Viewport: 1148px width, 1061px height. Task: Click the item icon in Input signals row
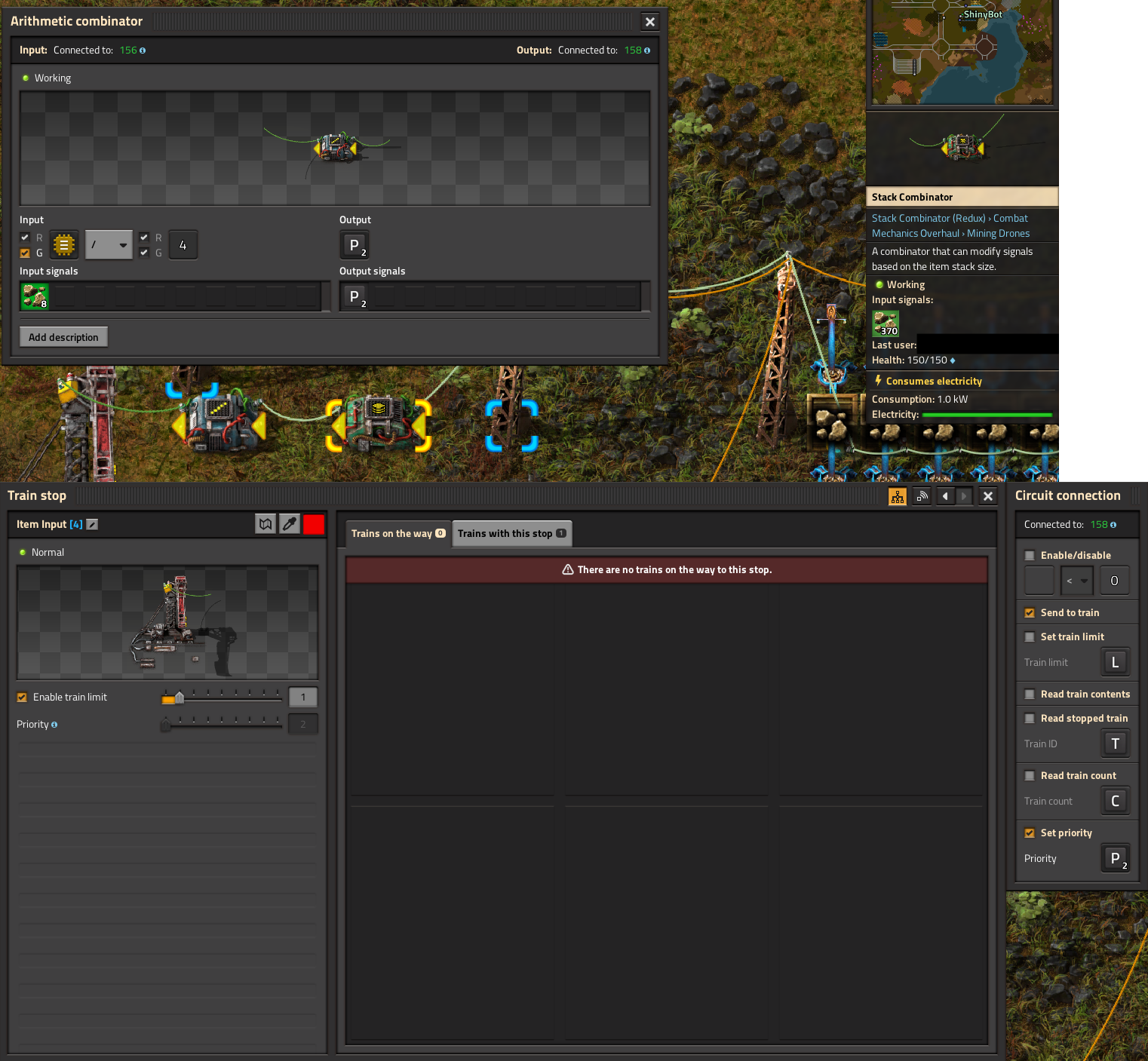(35, 296)
